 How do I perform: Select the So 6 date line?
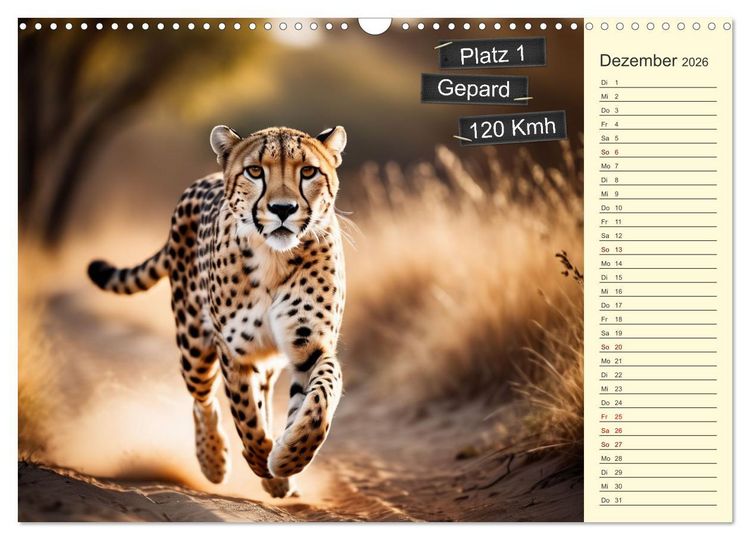658,153
